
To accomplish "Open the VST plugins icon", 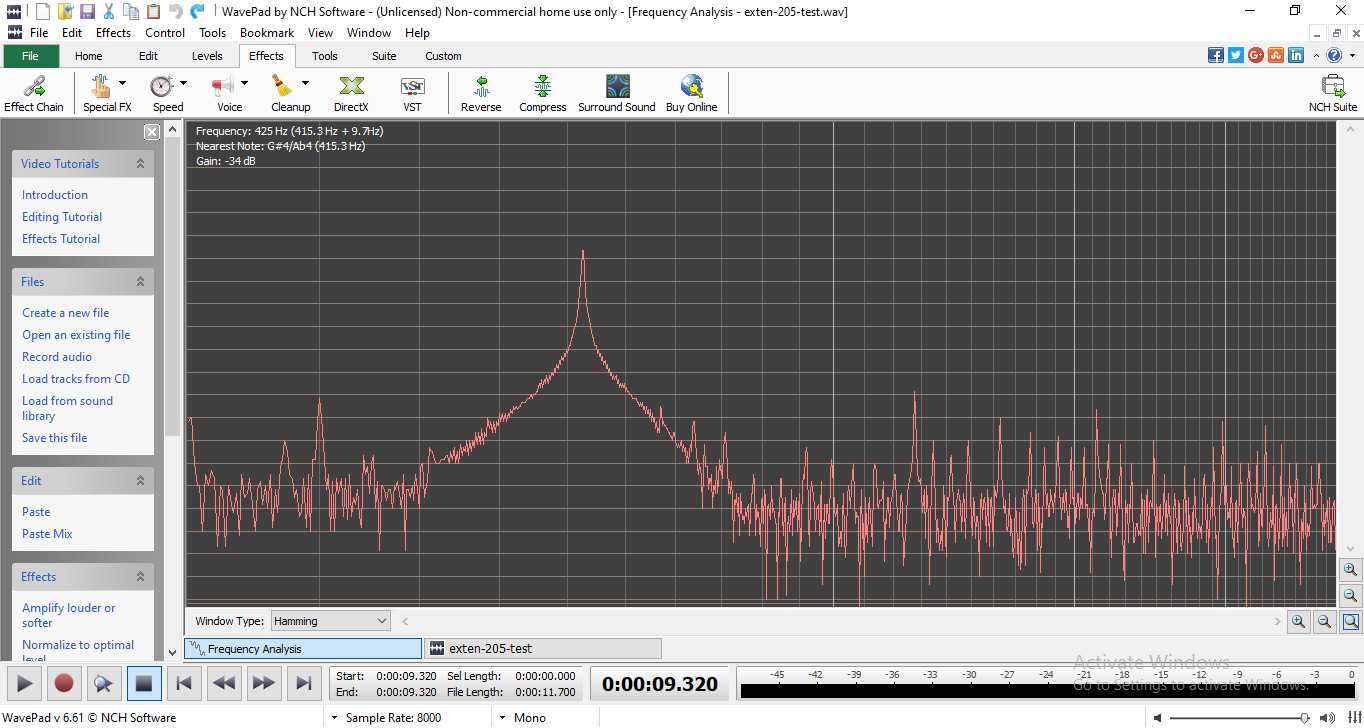I will pyautogui.click(x=412, y=93).
